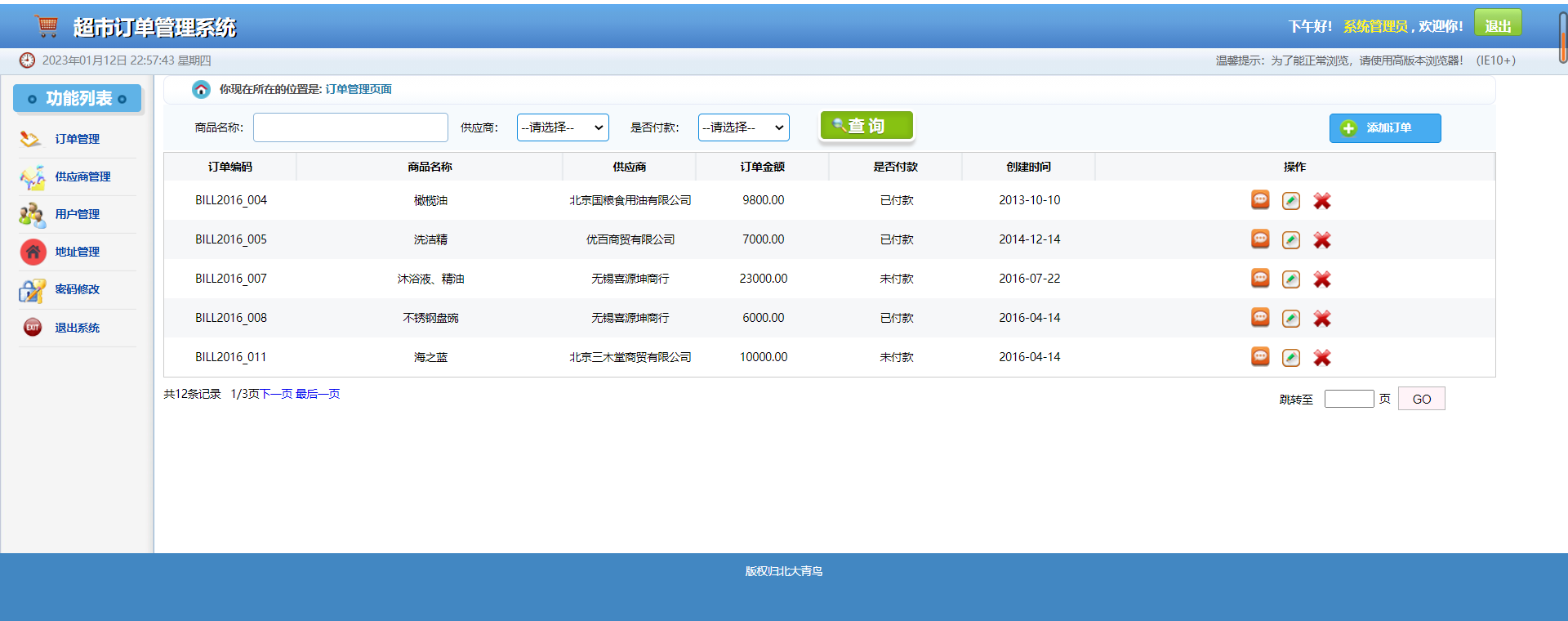The image size is (1568, 621).
Task: Click the 商品名称 column header
Action: point(430,167)
